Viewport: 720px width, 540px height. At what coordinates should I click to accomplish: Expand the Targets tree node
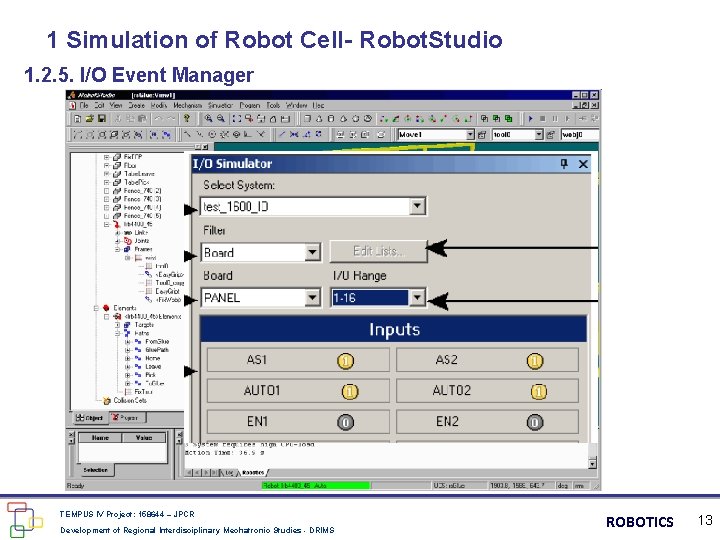(118, 325)
